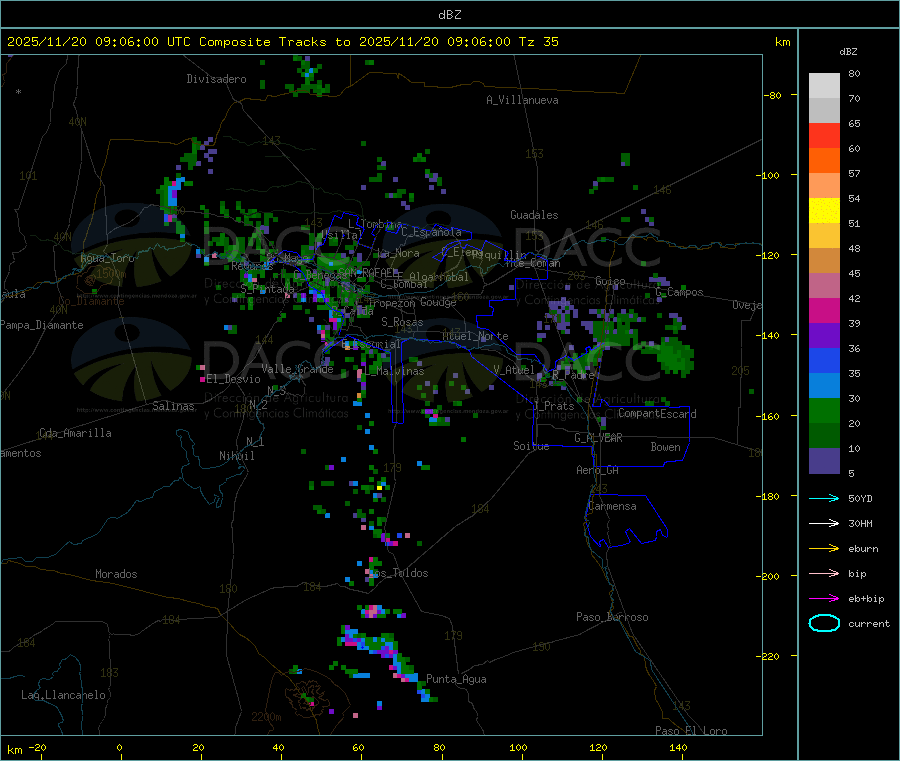The width and height of the screenshot is (900, 761).
Task: Click the 'El_Desvio' map label
Action: (x=234, y=379)
